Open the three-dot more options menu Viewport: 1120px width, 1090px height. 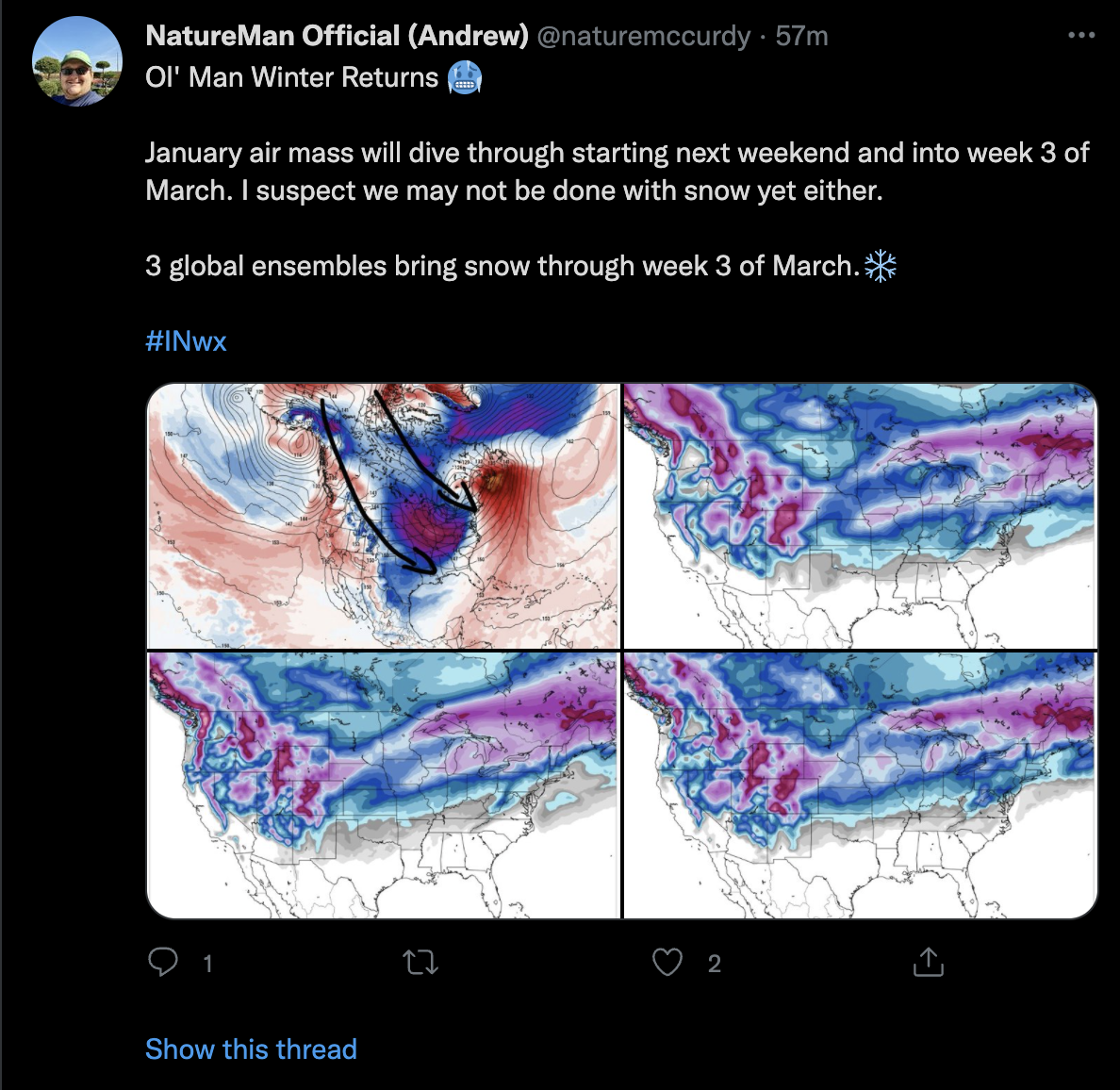click(1081, 35)
